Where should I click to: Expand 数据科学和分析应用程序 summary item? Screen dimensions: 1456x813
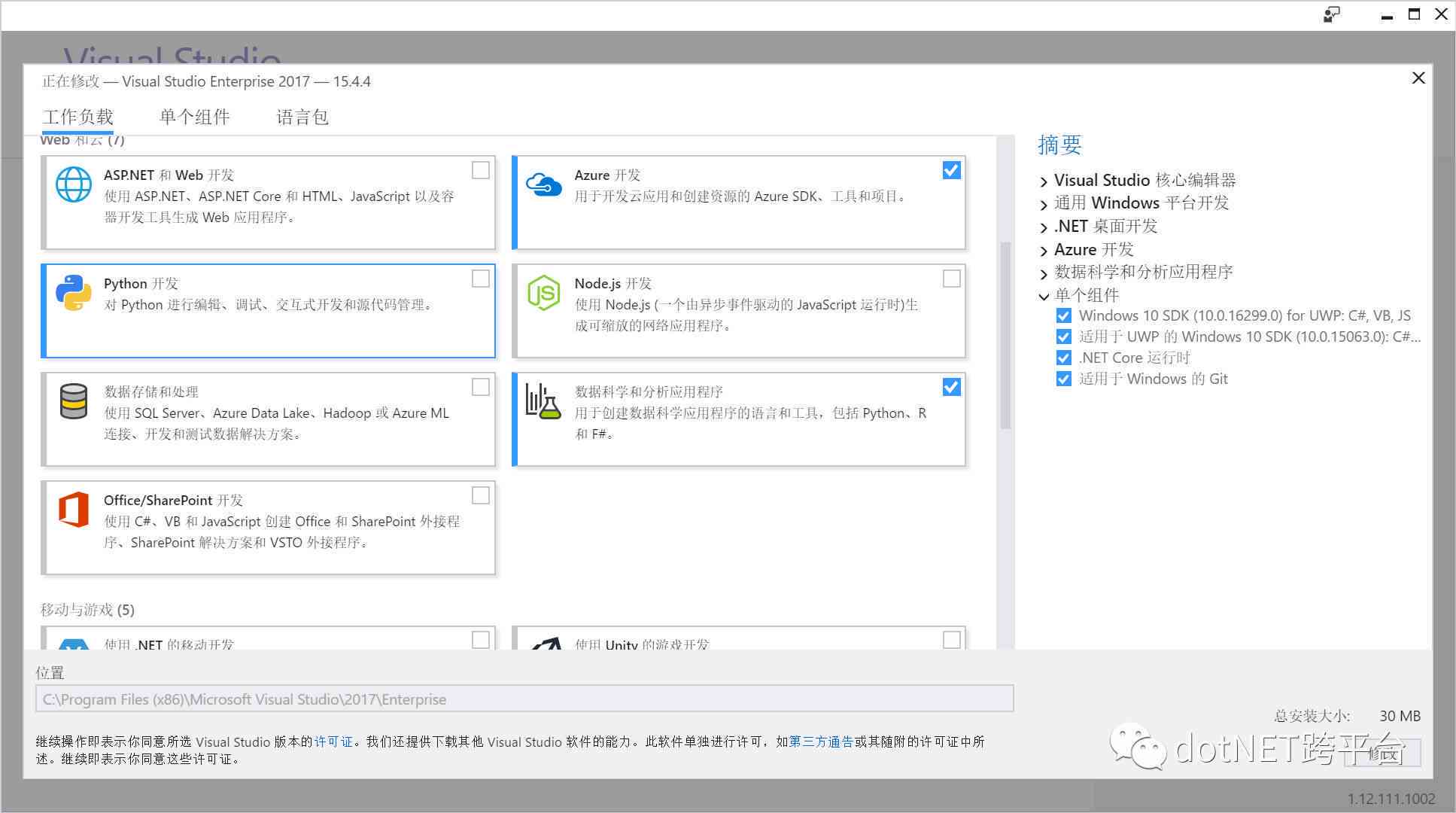point(1044,273)
